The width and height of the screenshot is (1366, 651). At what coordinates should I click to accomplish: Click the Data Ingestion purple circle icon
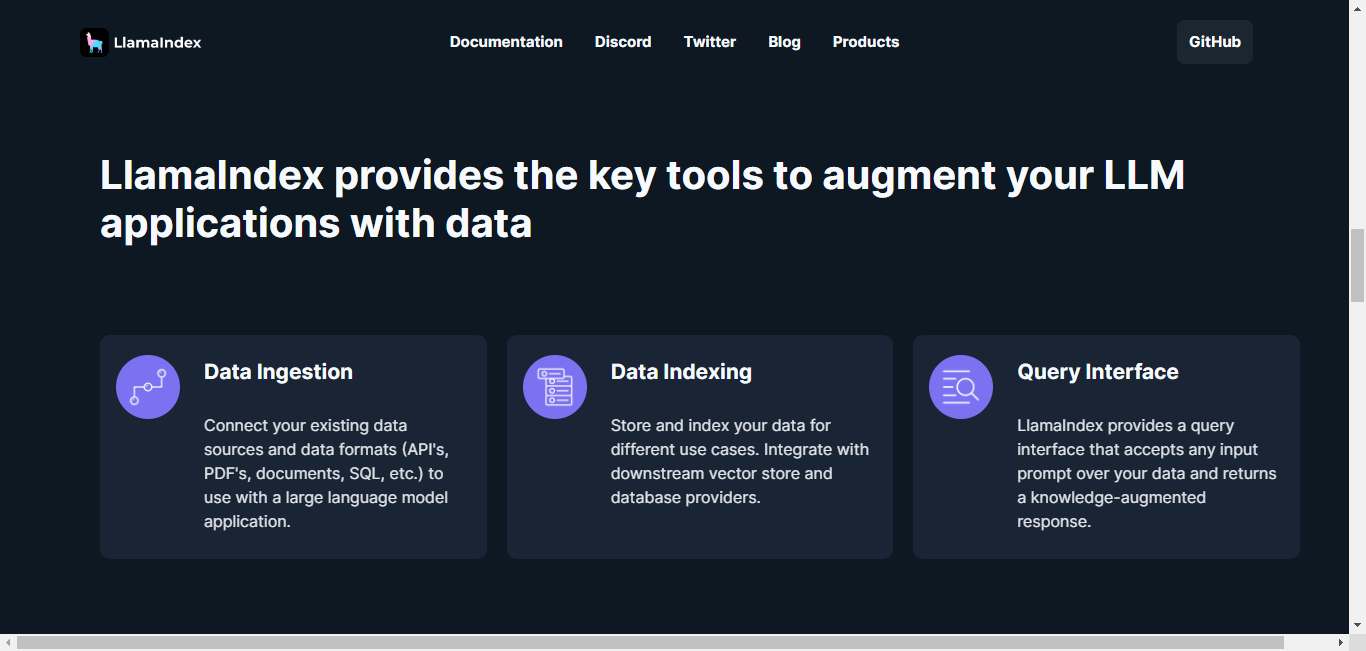[x=148, y=387]
